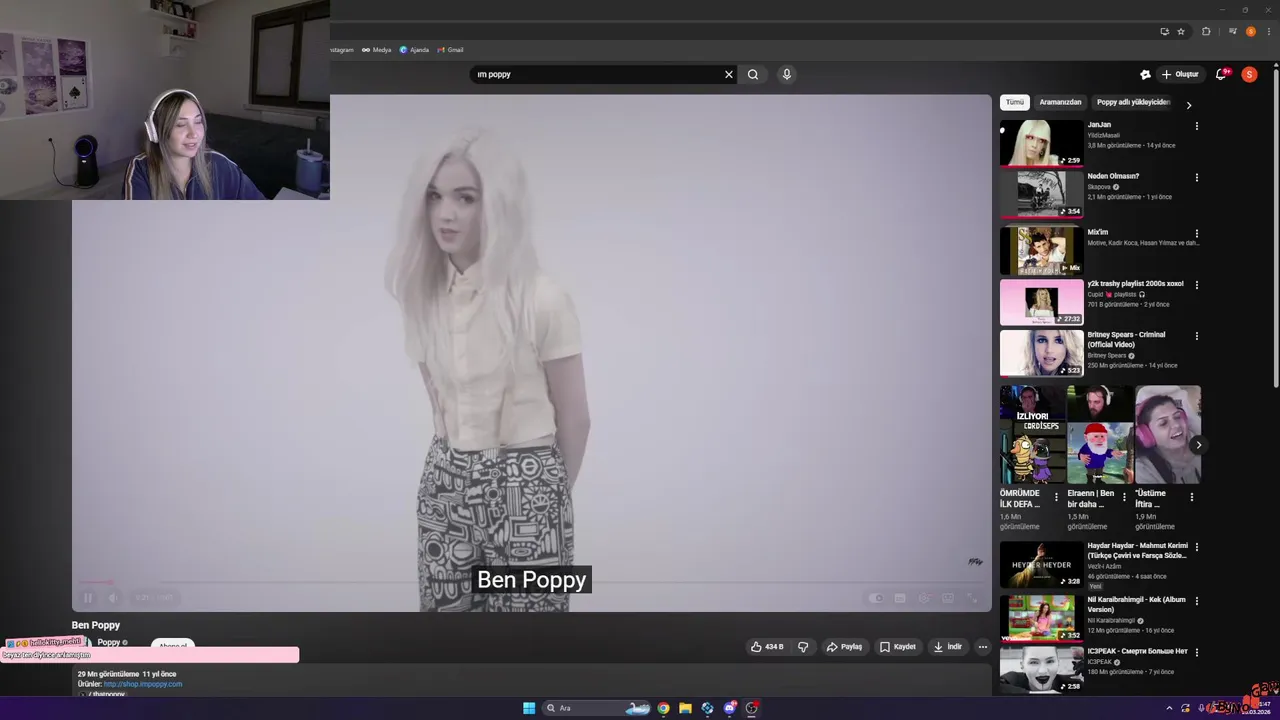Open Neden Olmasın? video
The width and height of the screenshot is (1280, 720).
pos(1042,195)
